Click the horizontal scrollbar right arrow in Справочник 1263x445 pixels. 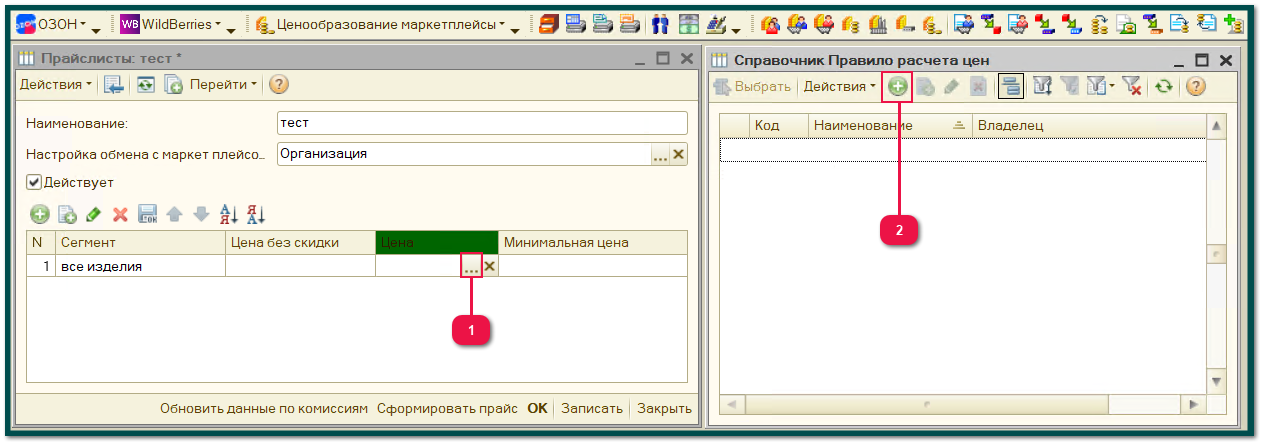1193,404
